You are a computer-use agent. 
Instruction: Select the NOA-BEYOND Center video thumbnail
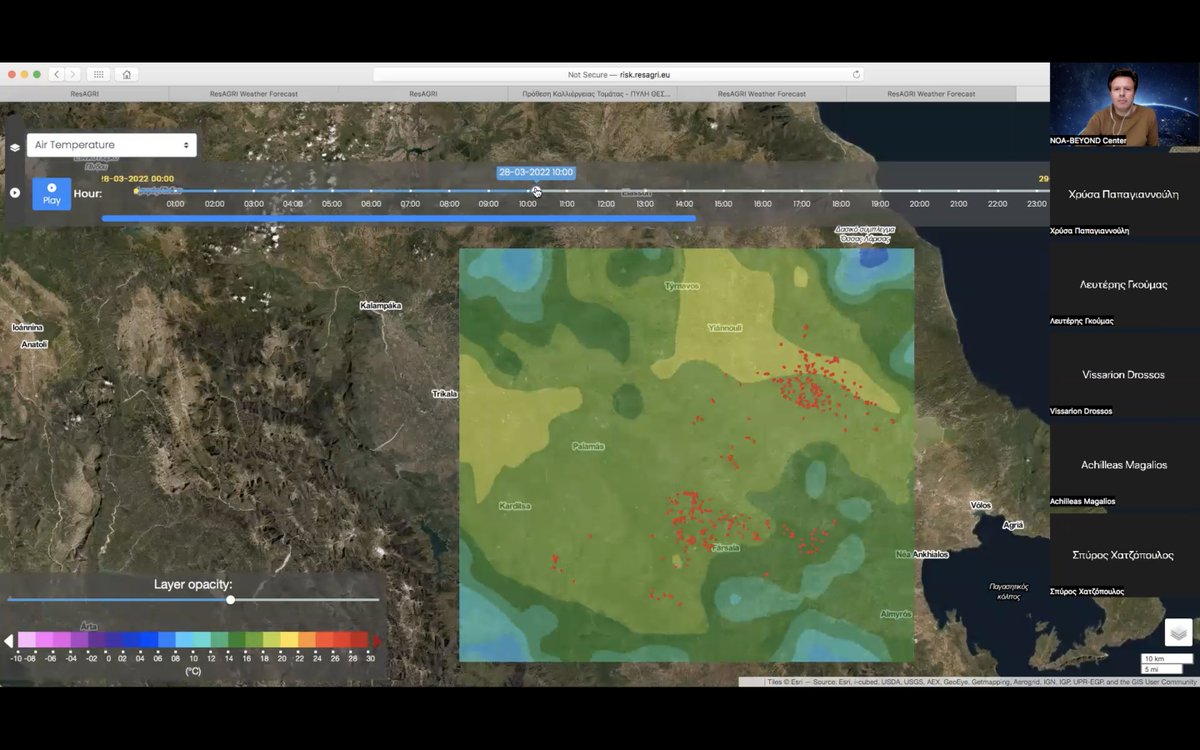coord(1125,104)
